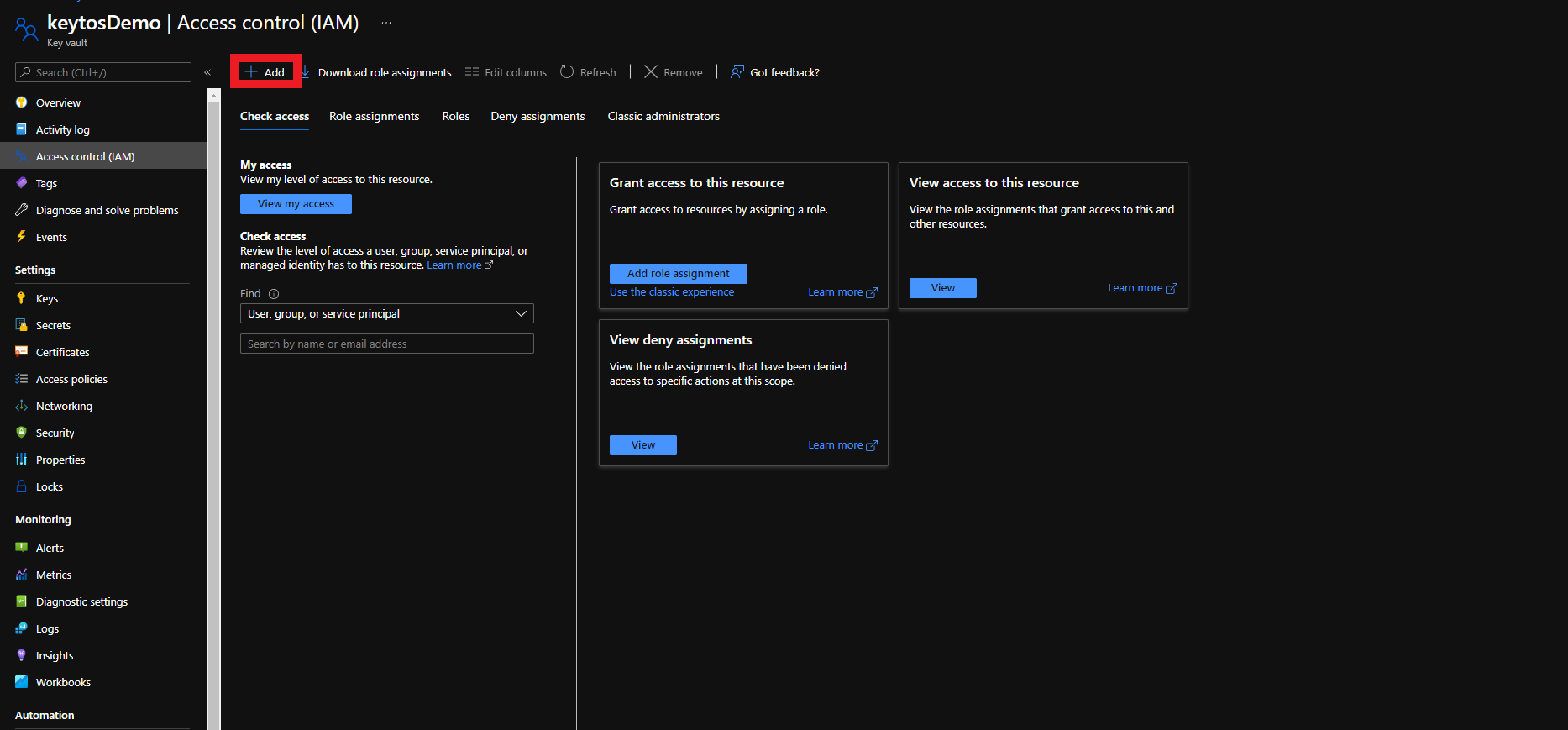1568x730 pixels.
Task: Switch to the Deny assignments tab
Action: pos(538,116)
